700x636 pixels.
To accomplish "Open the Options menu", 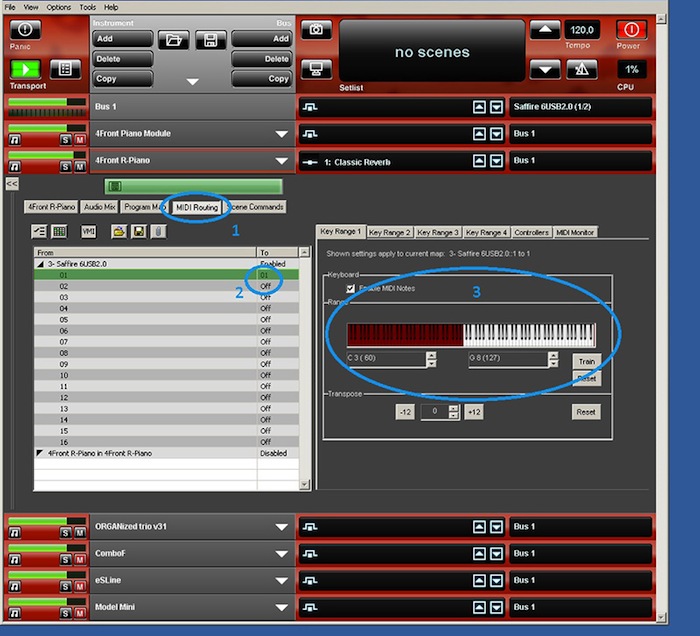I will pyautogui.click(x=58, y=7).
